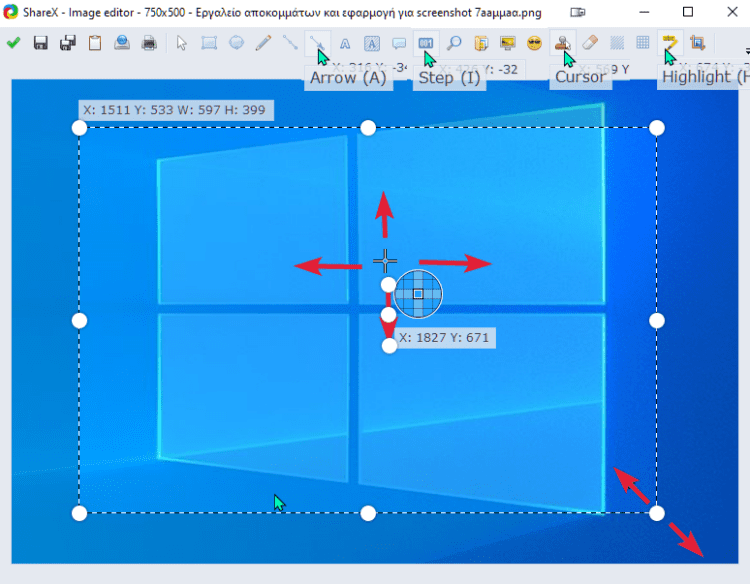Pick the Freehand pencil tool
This screenshot has width=750, height=584.
[263, 43]
